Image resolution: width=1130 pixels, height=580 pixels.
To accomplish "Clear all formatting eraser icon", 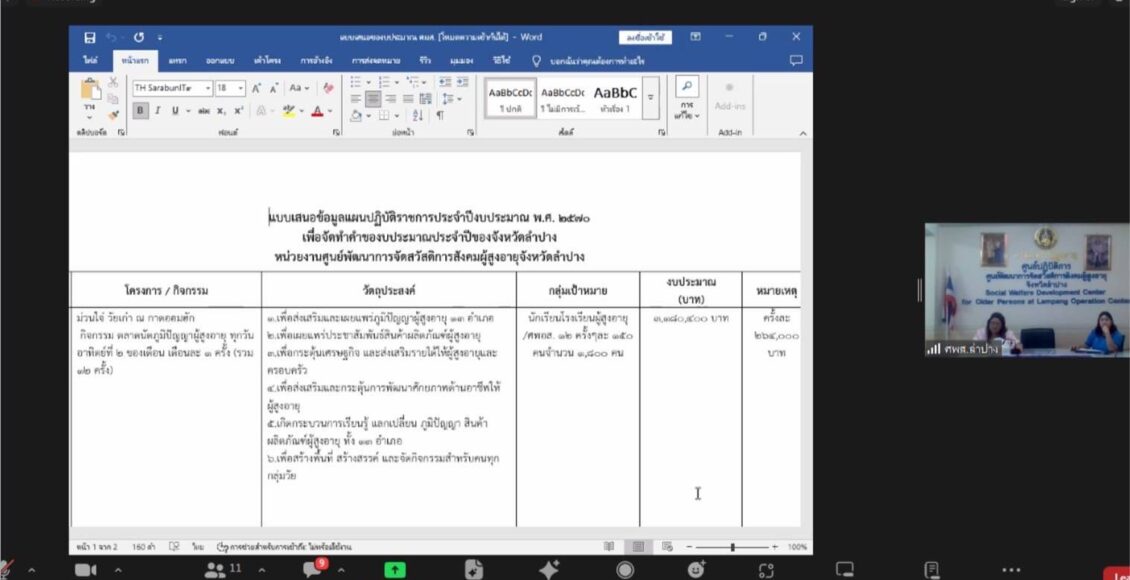I will pyautogui.click(x=329, y=88).
